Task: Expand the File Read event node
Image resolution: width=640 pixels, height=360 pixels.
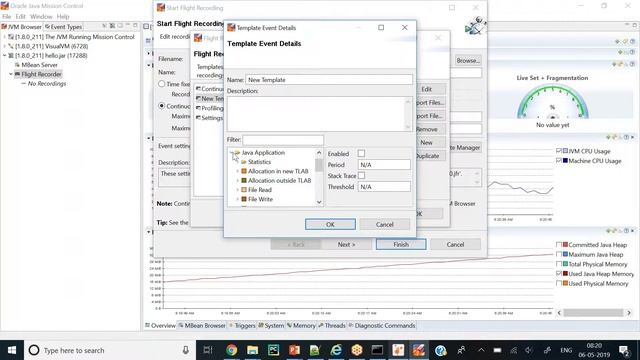Action: pos(238,190)
